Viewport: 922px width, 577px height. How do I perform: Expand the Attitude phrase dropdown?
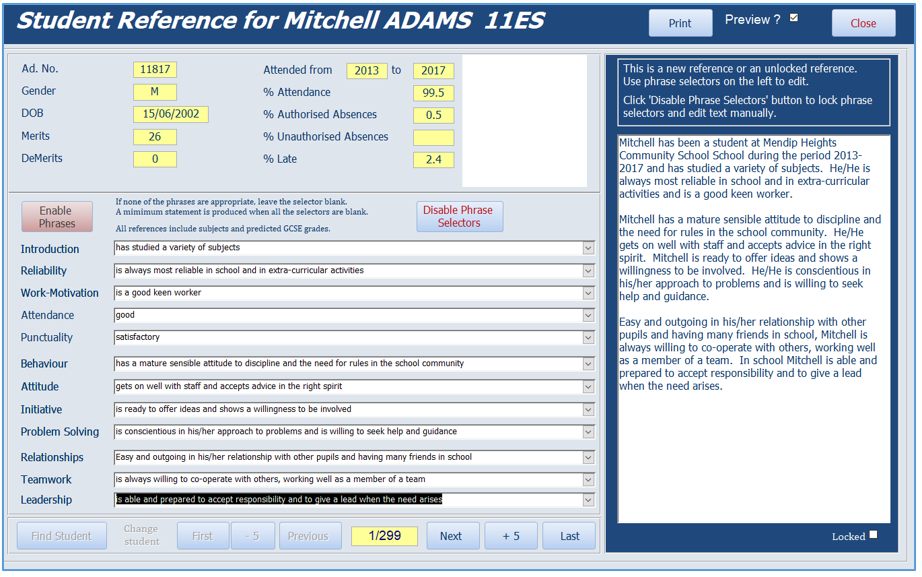[x=588, y=387]
